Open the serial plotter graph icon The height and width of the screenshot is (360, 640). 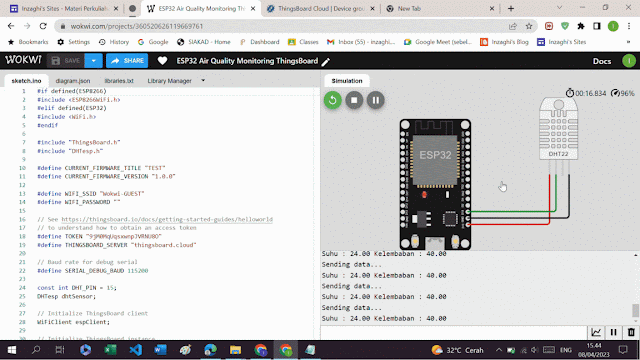tap(596, 332)
